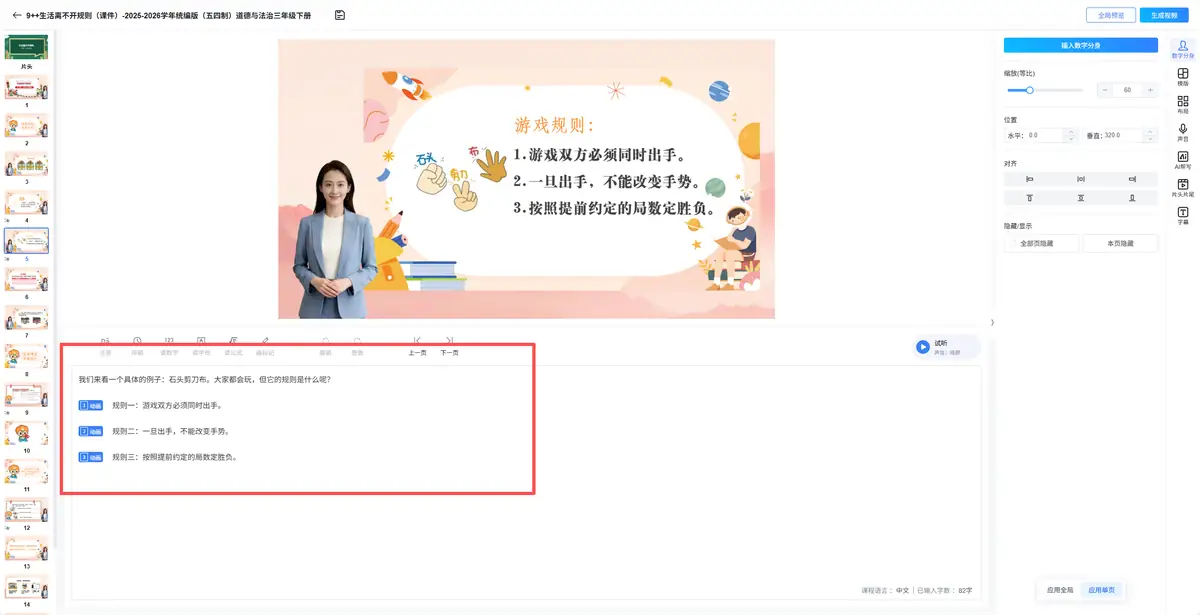The width and height of the screenshot is (1200, 615).
Task: Click the script line starting 我们来看一个具体的例子
Action: (205, 379)
